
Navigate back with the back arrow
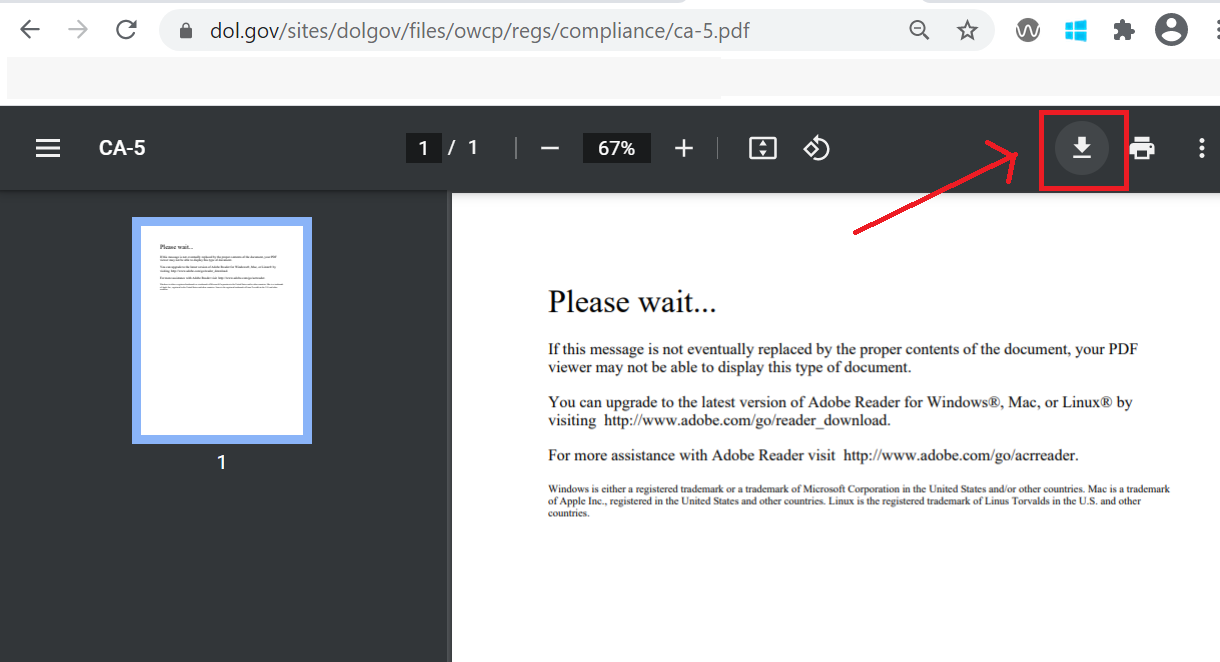coord(30,29)
